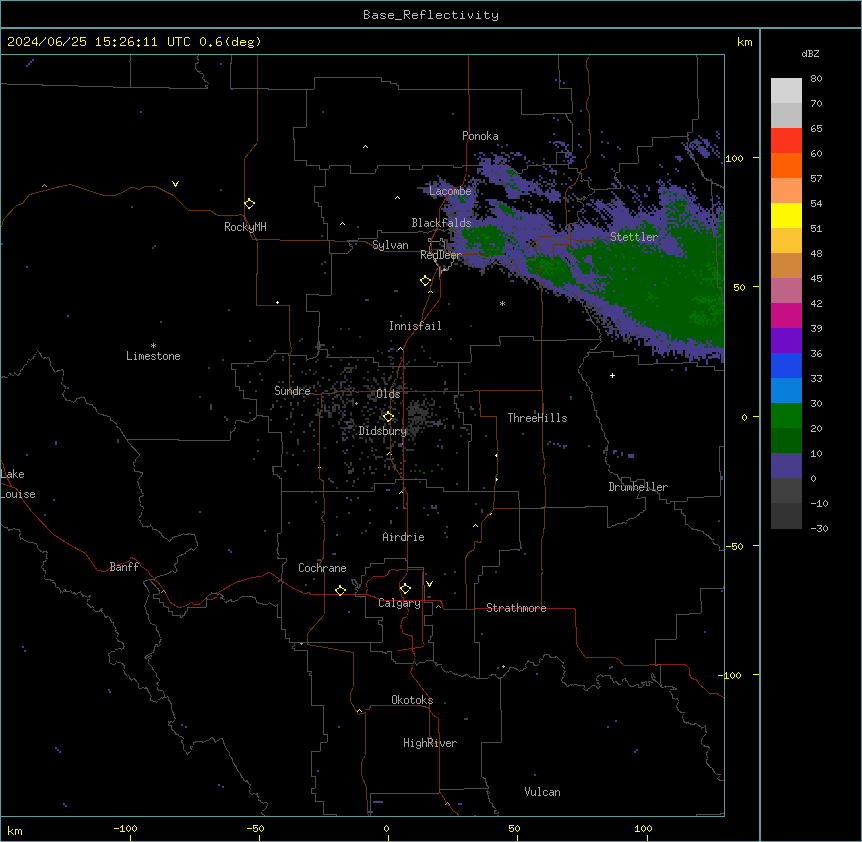
Task: Click the asterisk marker southeast of RedDeer
Action: click(x=502, y=303)
